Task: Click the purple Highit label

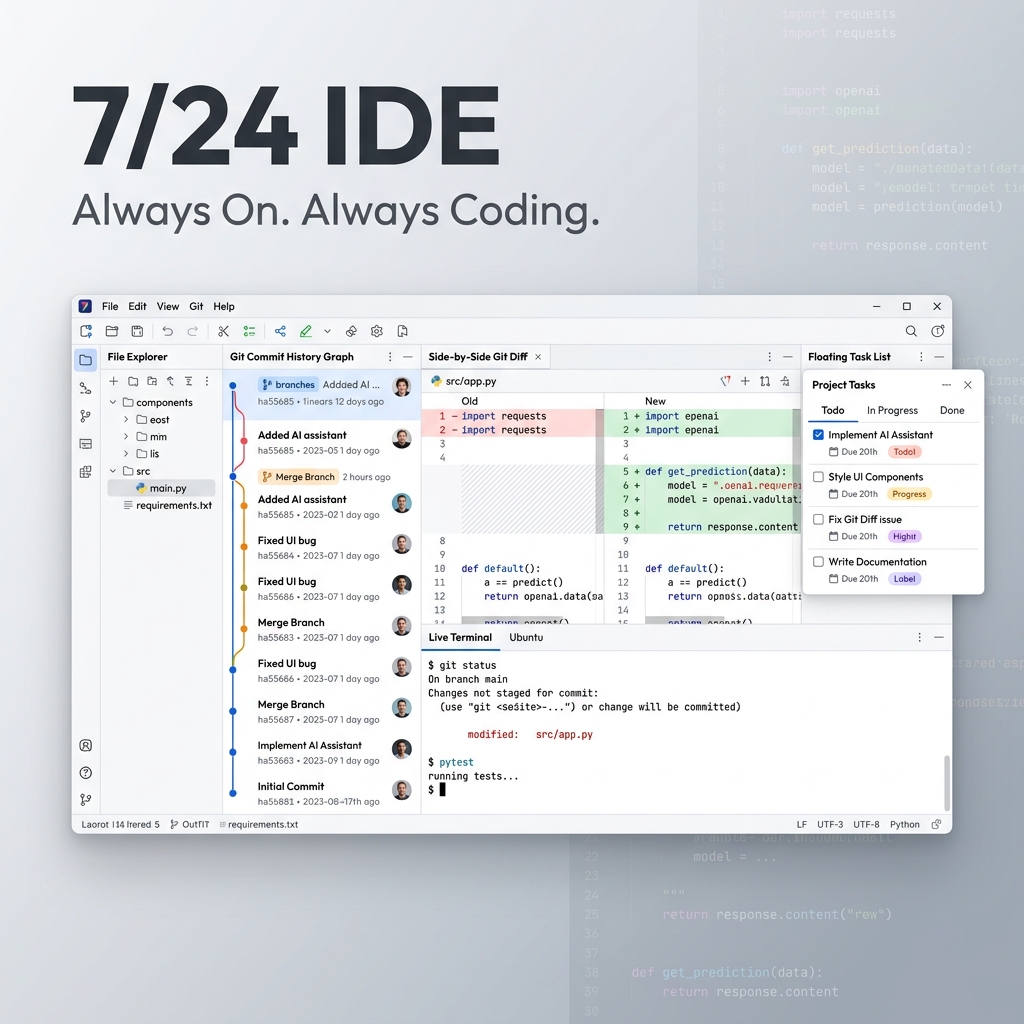Action: pos(904,537)
